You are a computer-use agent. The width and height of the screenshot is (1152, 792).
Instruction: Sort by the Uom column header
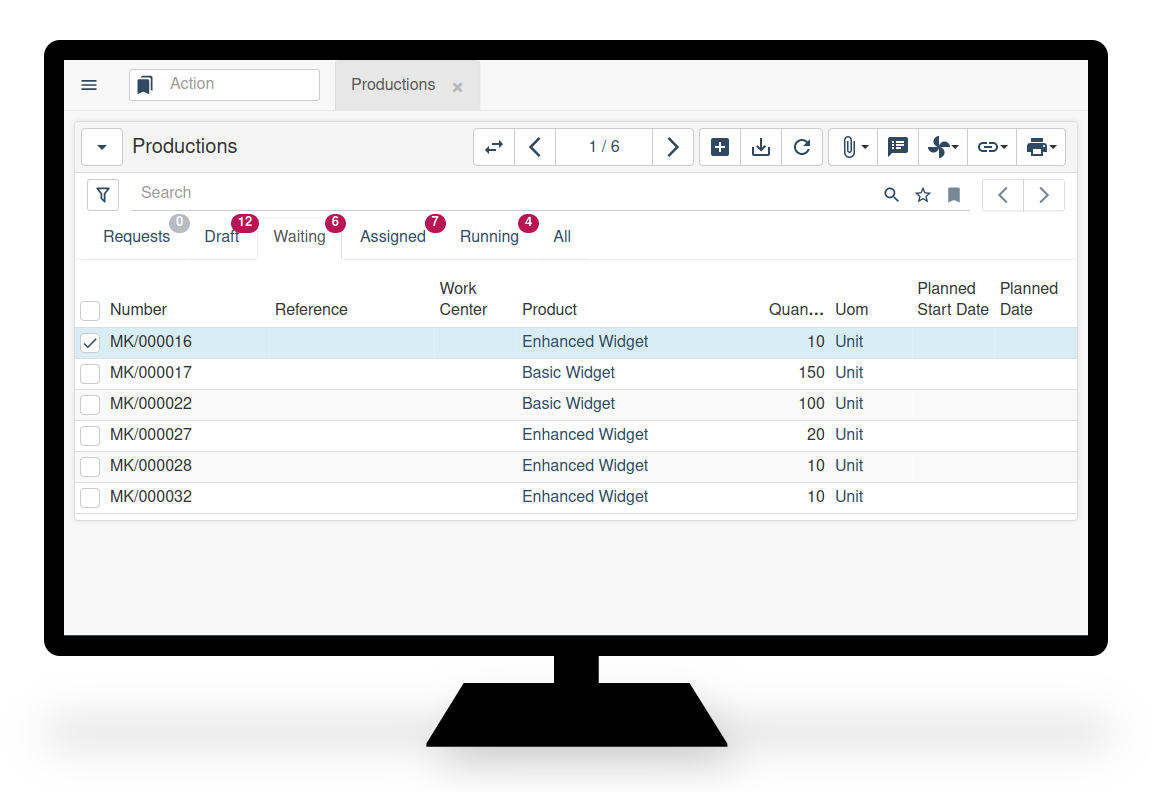click(x=852, y=310)
